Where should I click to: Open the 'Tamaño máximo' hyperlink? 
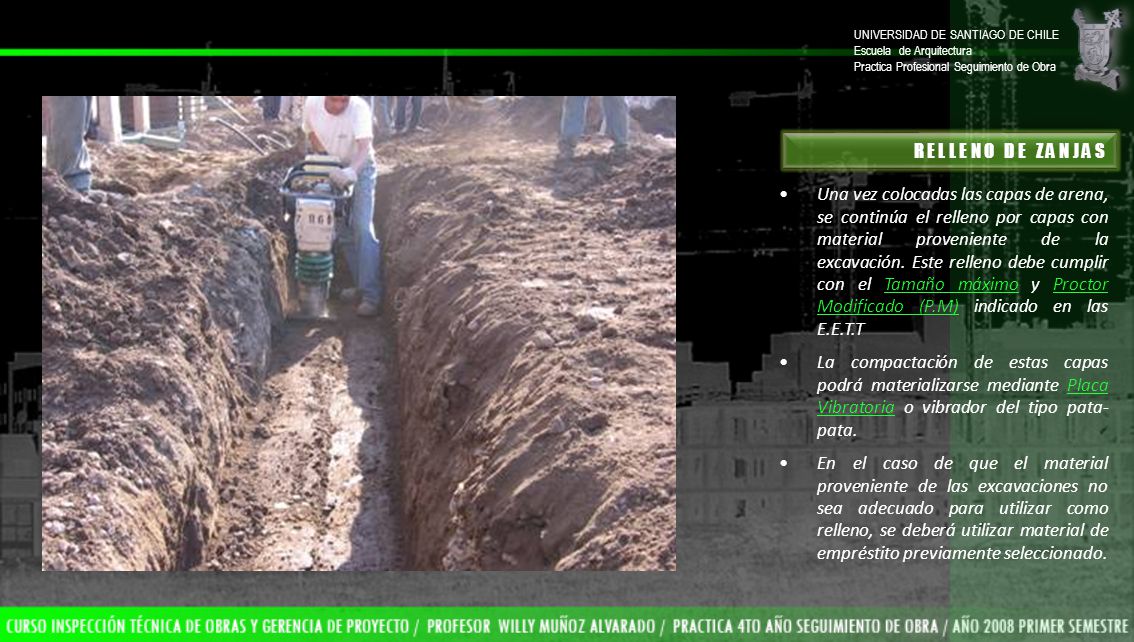point(950,284)
